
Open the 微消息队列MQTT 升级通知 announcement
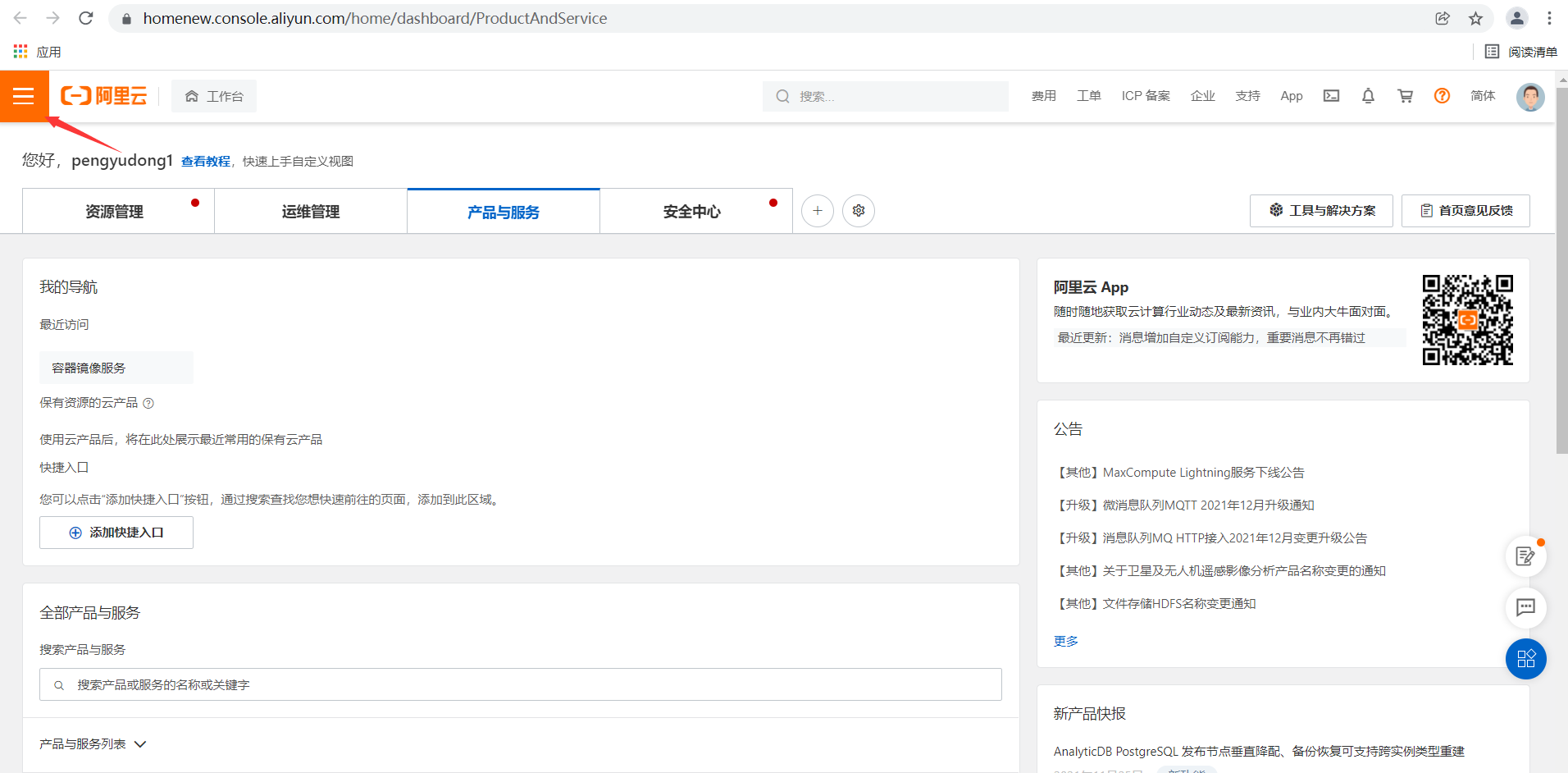pos(1184,505)
